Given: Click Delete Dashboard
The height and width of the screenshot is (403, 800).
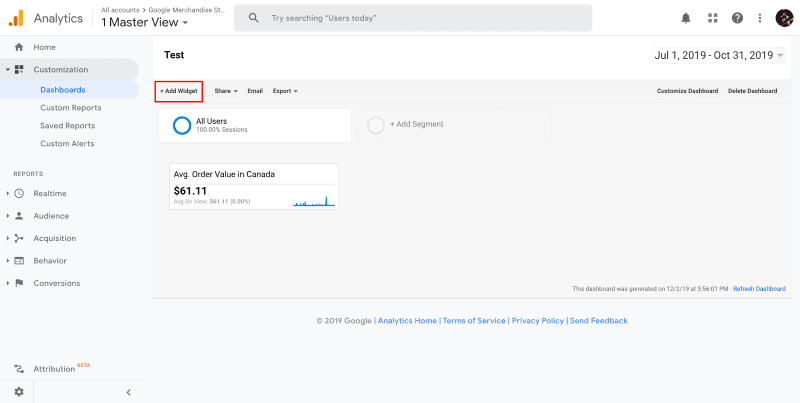Looking at the screenshot, I should click(753, 91).
